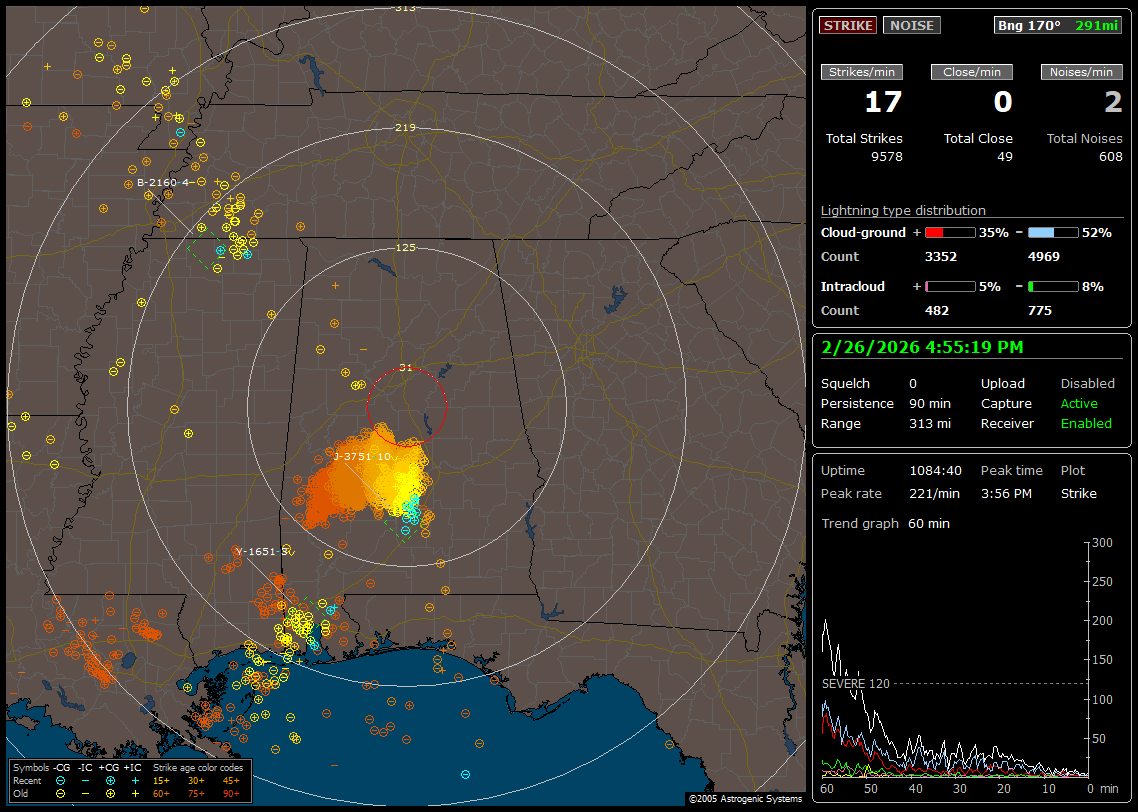1138x812 pixels.
Task: Click the negative intracloud green percentage bar
Action: [x=1053, y=286]
